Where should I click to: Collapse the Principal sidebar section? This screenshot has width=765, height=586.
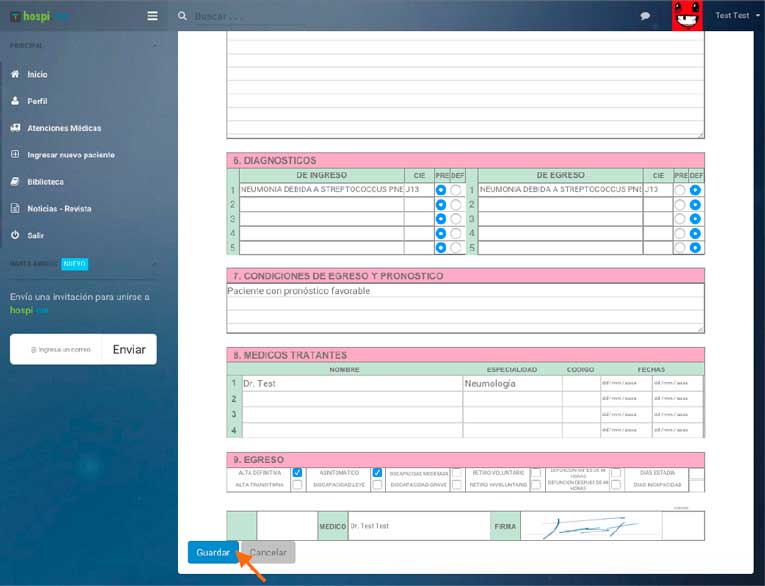click(x=154, y=46)
